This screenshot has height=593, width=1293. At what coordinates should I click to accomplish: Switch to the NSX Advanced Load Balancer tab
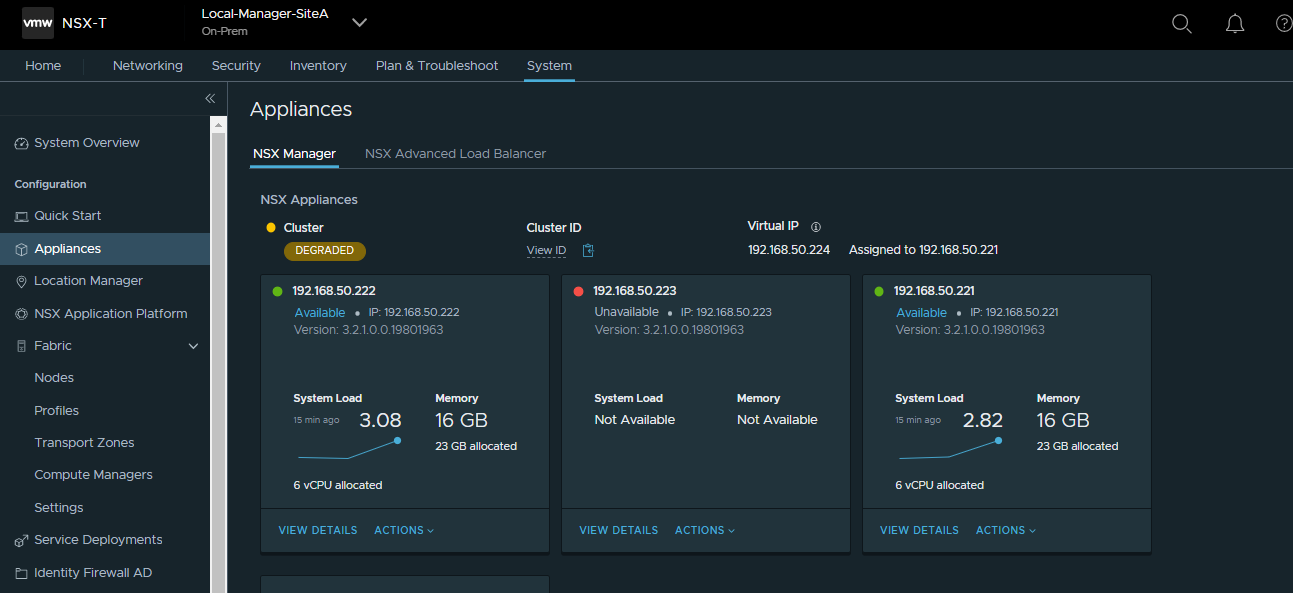pyautogui.click(x=455, y=154)
